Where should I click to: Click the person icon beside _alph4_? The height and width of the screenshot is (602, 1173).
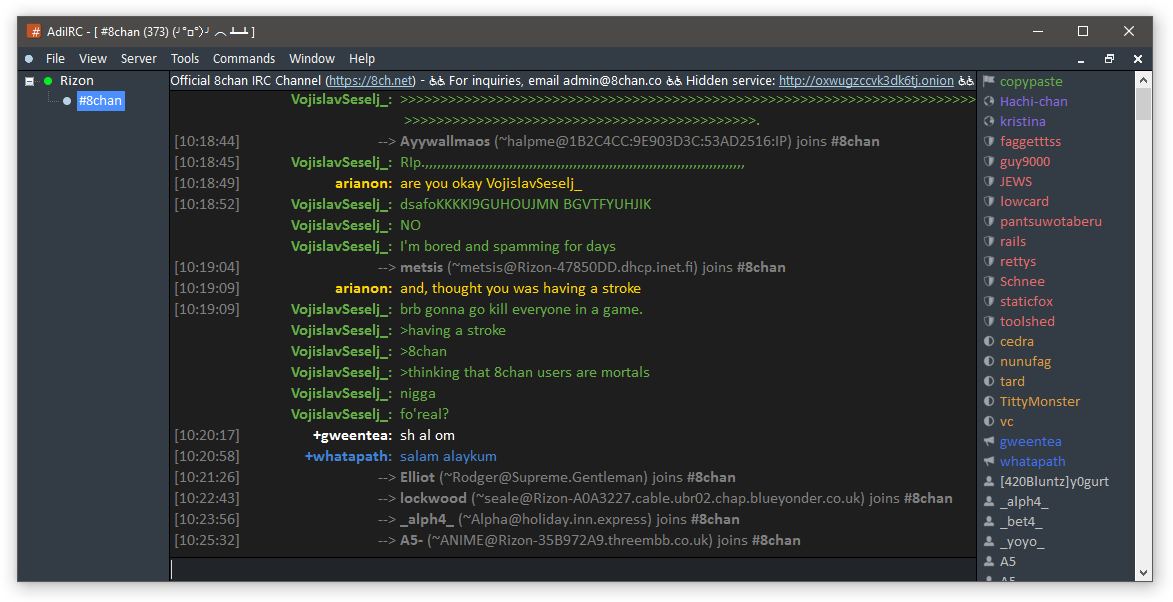click(989, 502)
